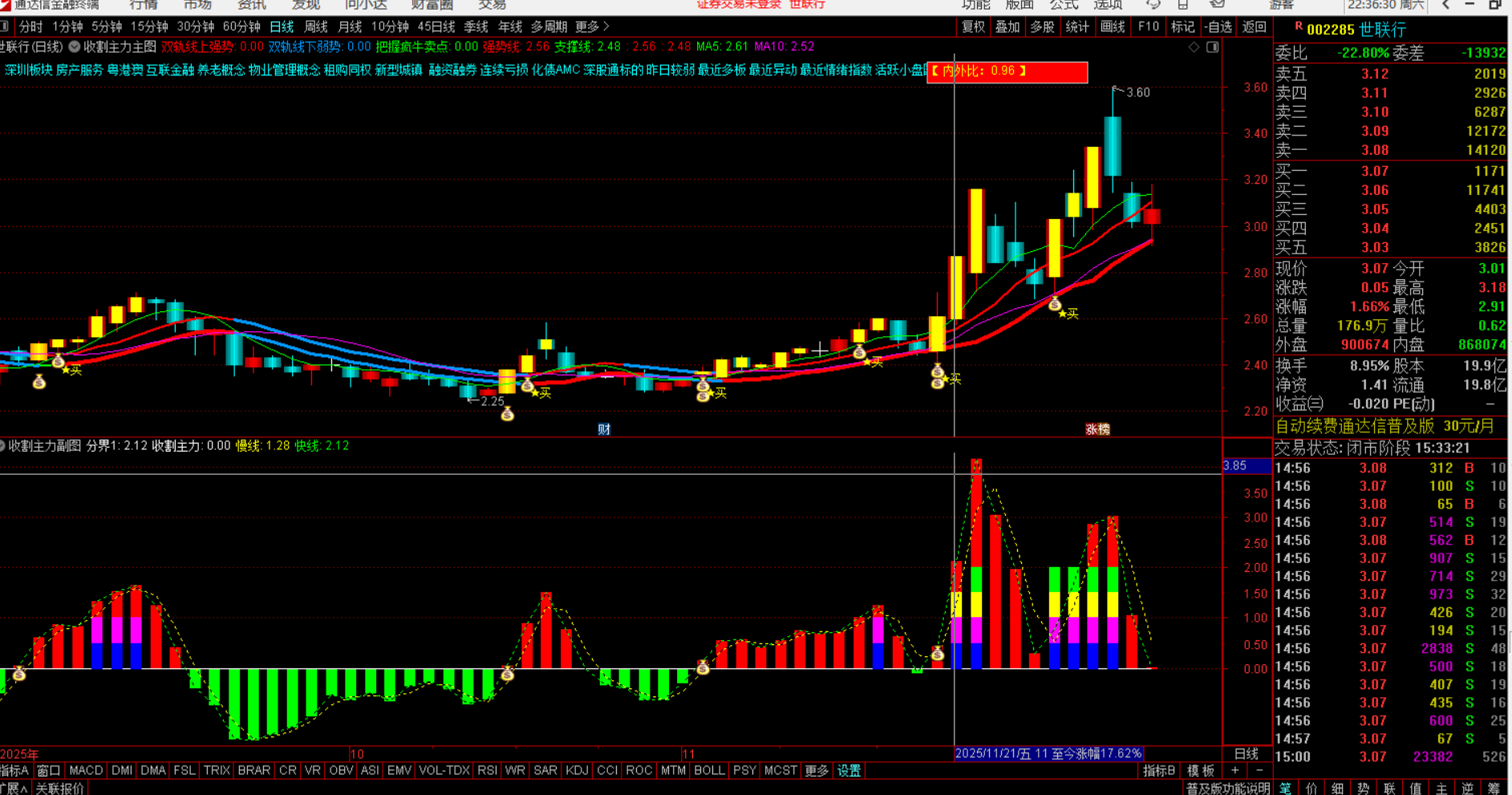
Task: Expand the 更多 periods dropdown
Action: coord(592,26)
